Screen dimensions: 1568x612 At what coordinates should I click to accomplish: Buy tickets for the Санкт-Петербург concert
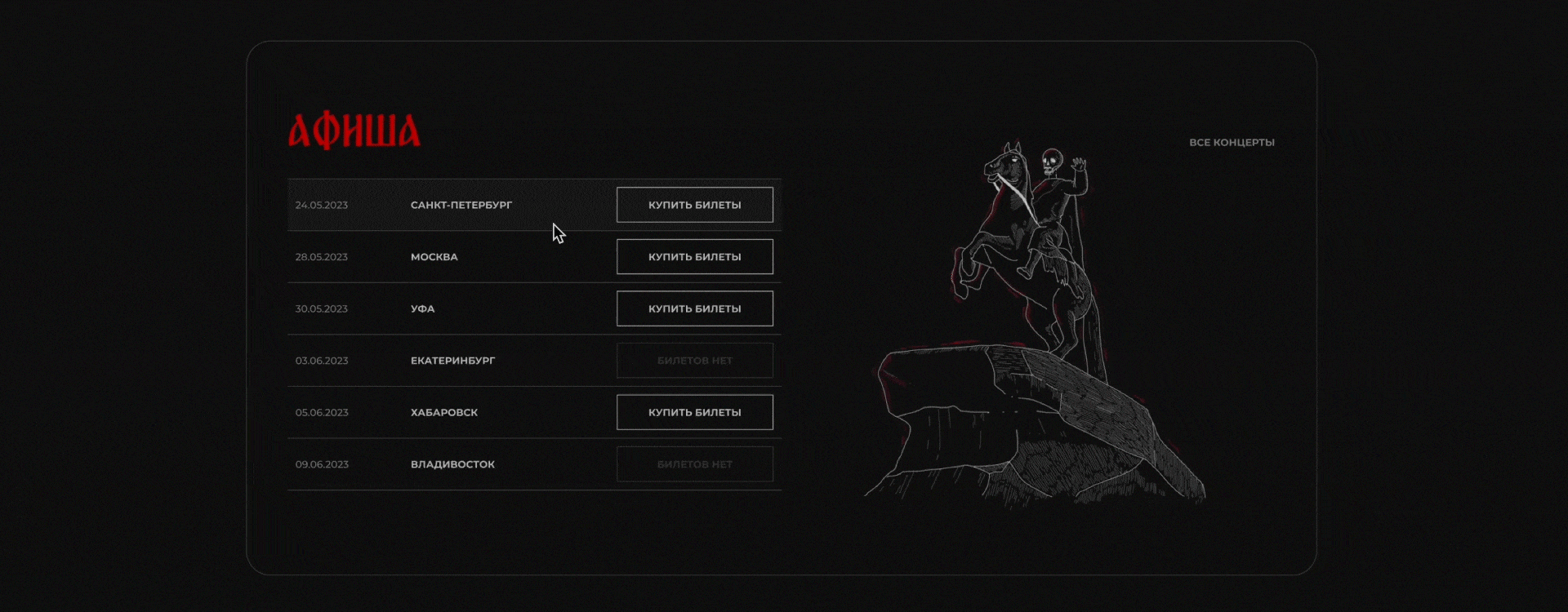point(694,205)
